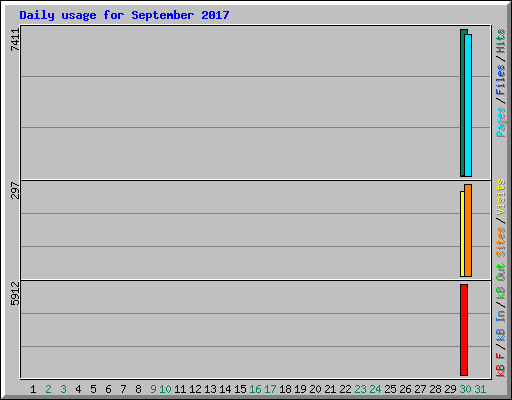Click day 19 on the x-axis

click(300, 389)
